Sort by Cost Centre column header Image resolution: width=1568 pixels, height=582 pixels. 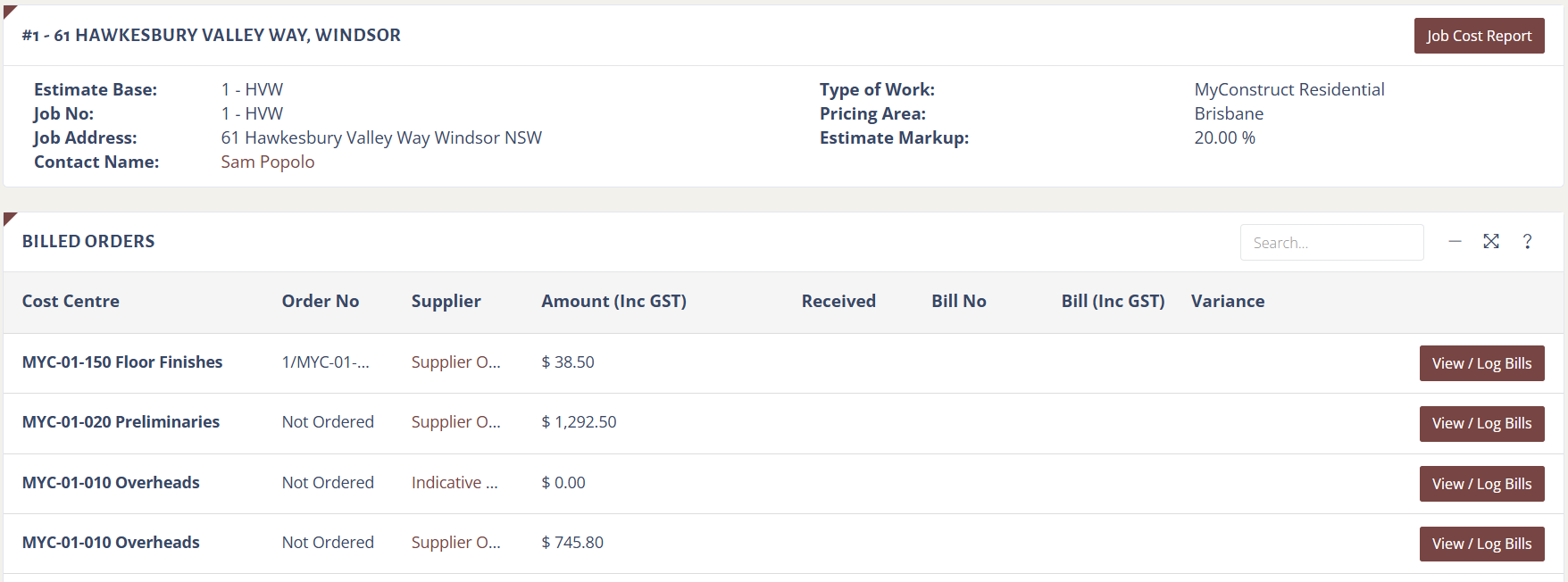tap(71, 302)
